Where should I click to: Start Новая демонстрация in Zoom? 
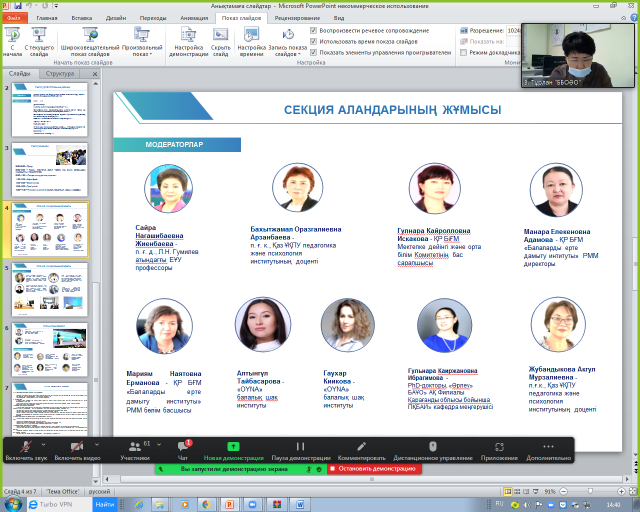pyautogui.click(x=233, y=450)
